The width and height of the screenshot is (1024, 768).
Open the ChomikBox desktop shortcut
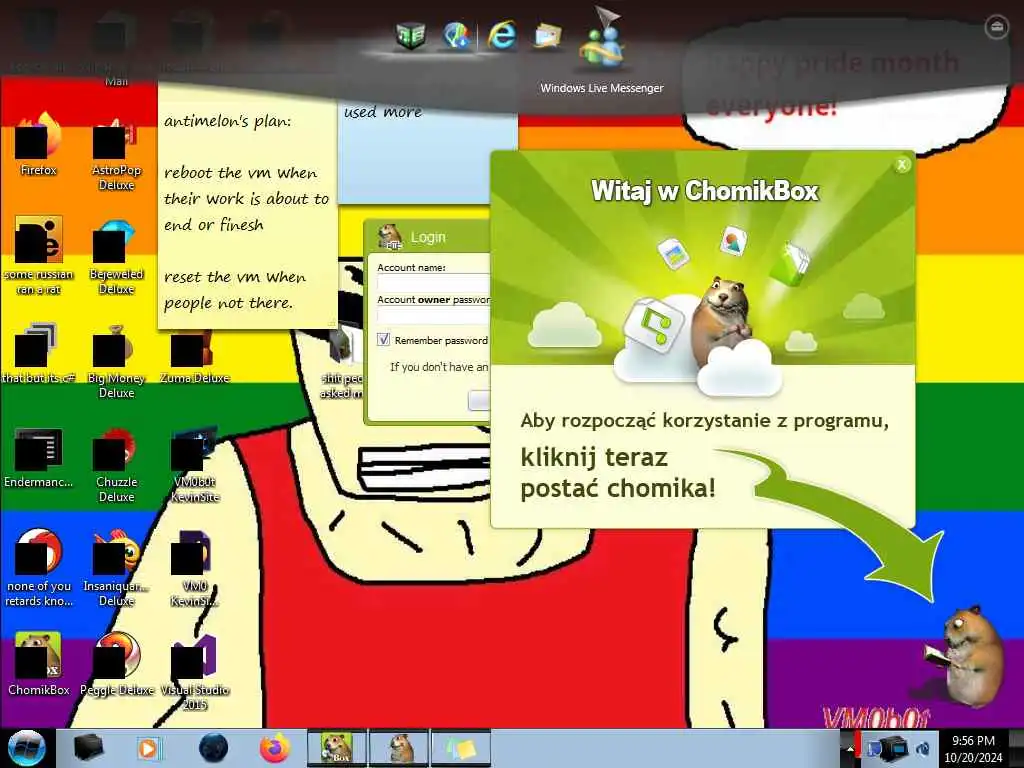tap(39, 664)
